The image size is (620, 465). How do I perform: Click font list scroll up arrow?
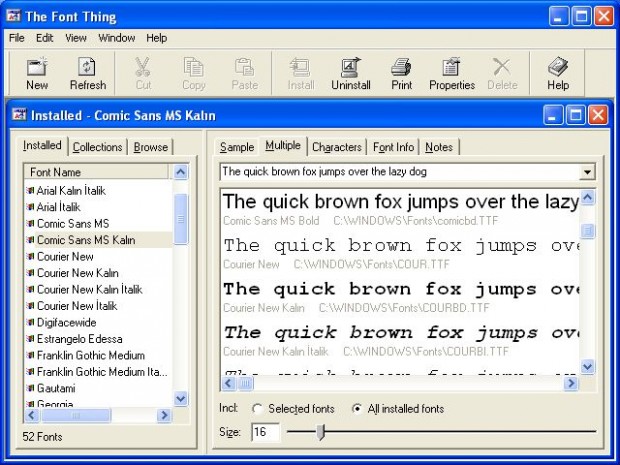pos(181,172)
